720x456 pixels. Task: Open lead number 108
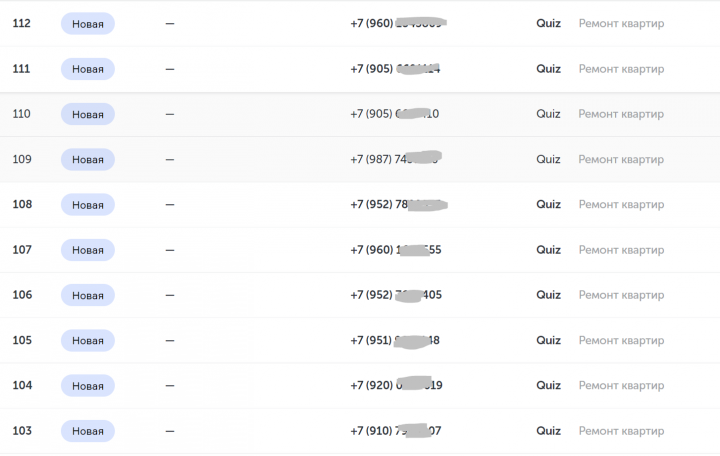[x=21, y=204]
